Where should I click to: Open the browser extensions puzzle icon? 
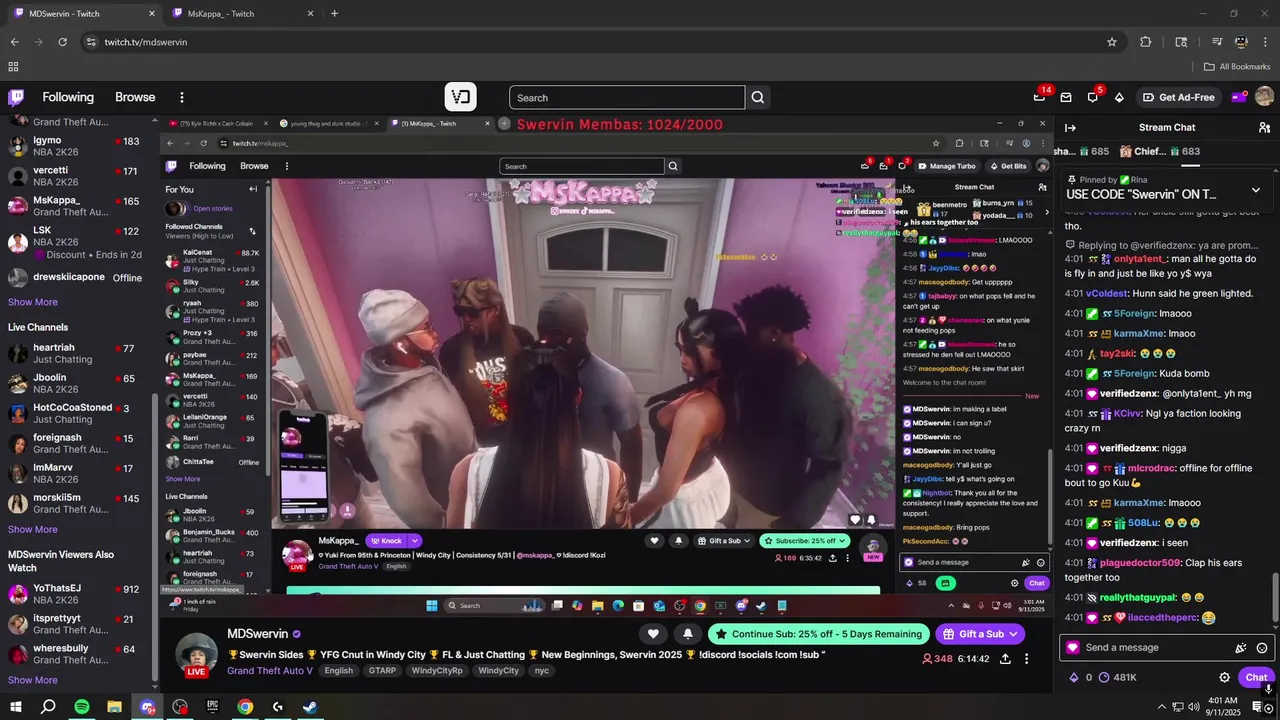click(1146, 42)
